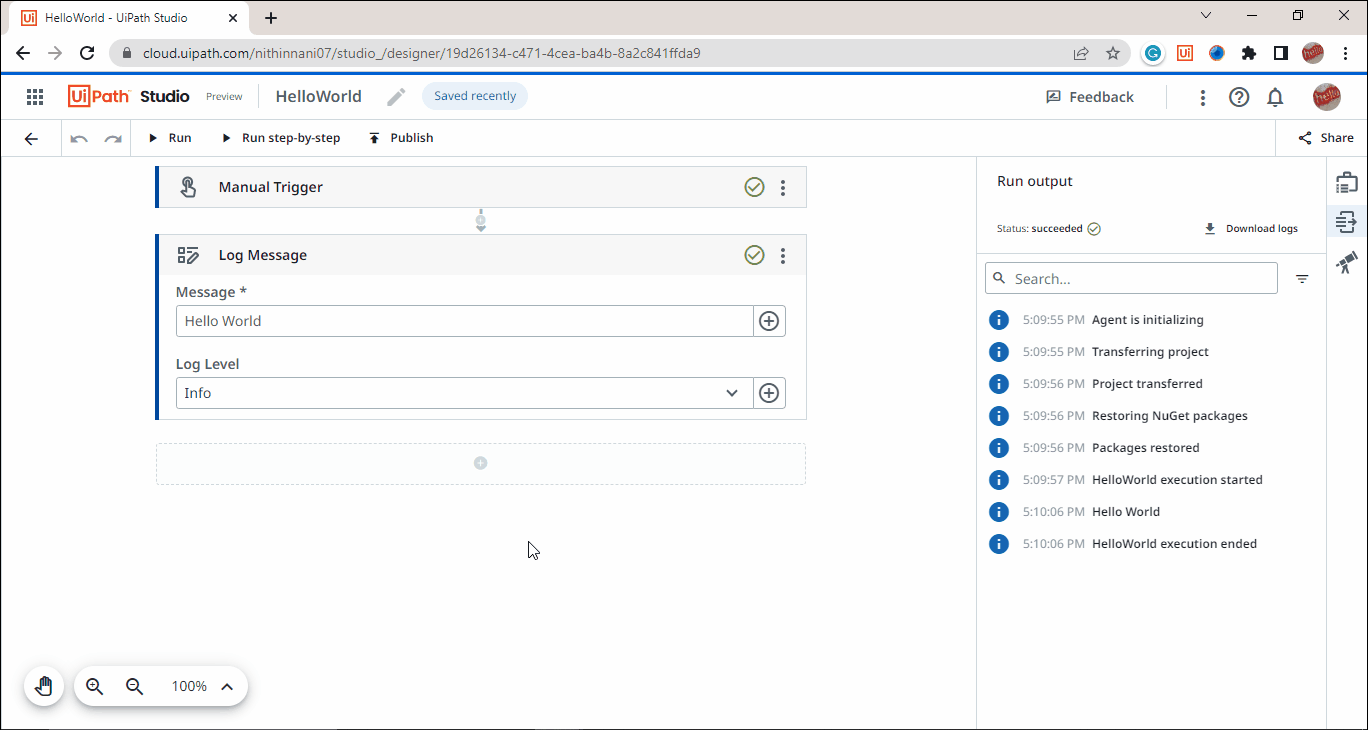Go back with the Studio back arrow
The image size is (1368, 730).
(31, 138)
